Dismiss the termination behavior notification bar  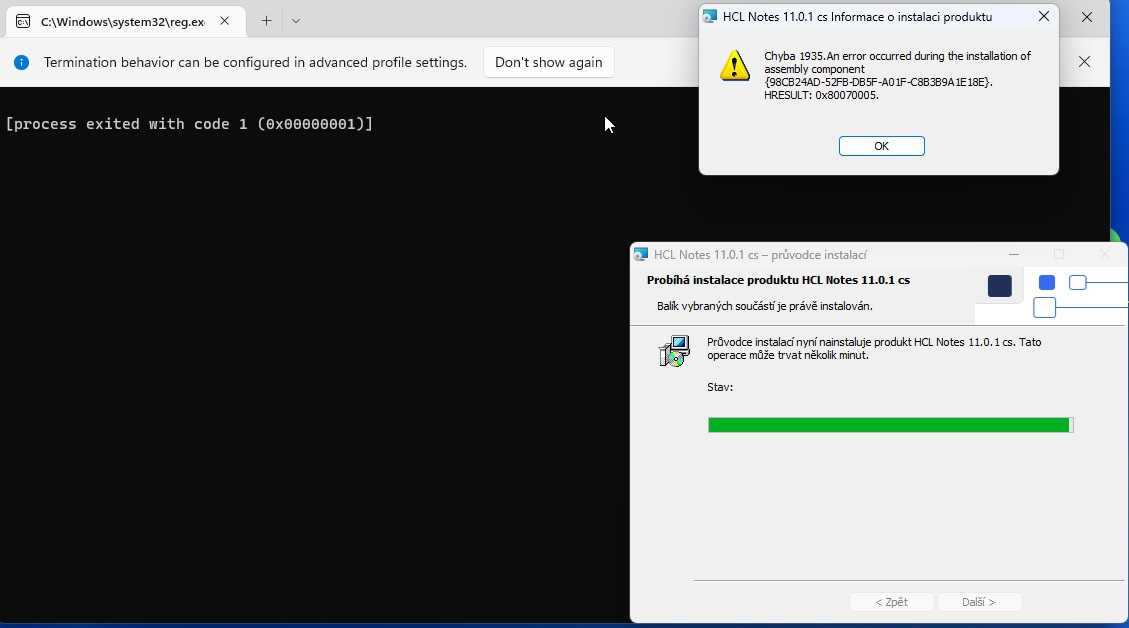pyautogui.click(x=1084, y=62)
